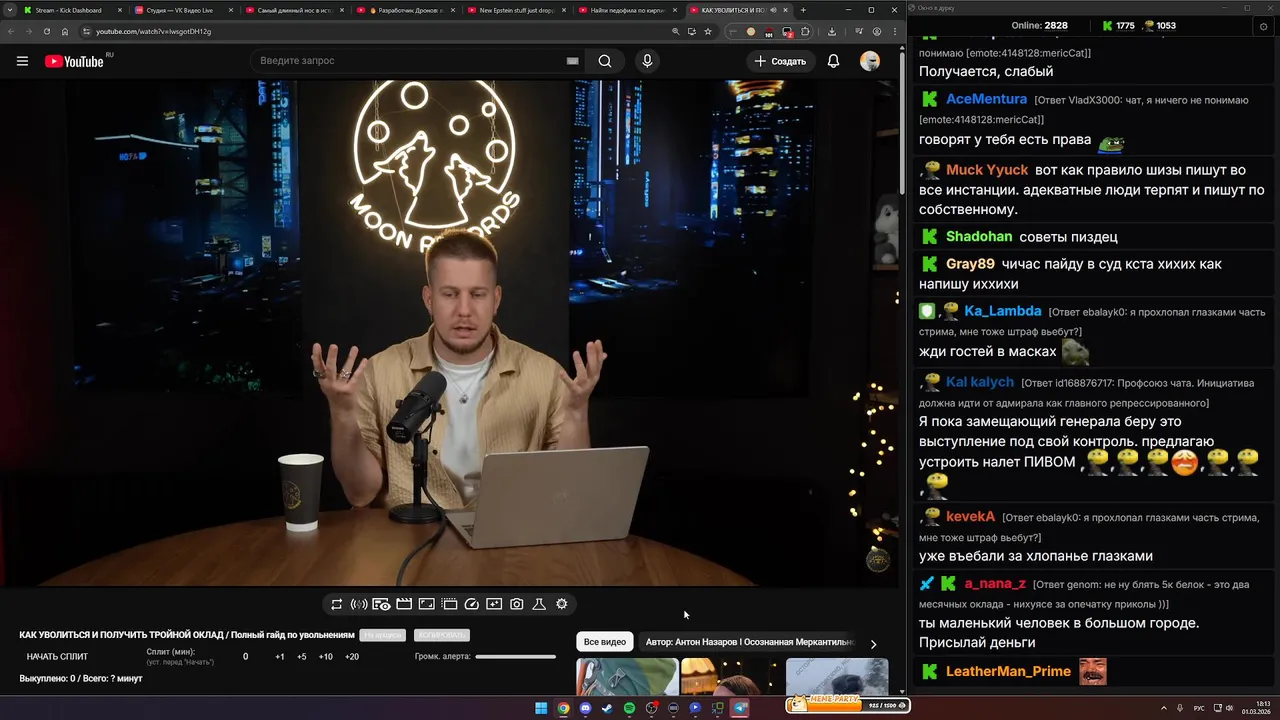The width and height of the screenshot is (1280, 720).
Task: Add +20 minutes to the split
Action: coord(352,657)
